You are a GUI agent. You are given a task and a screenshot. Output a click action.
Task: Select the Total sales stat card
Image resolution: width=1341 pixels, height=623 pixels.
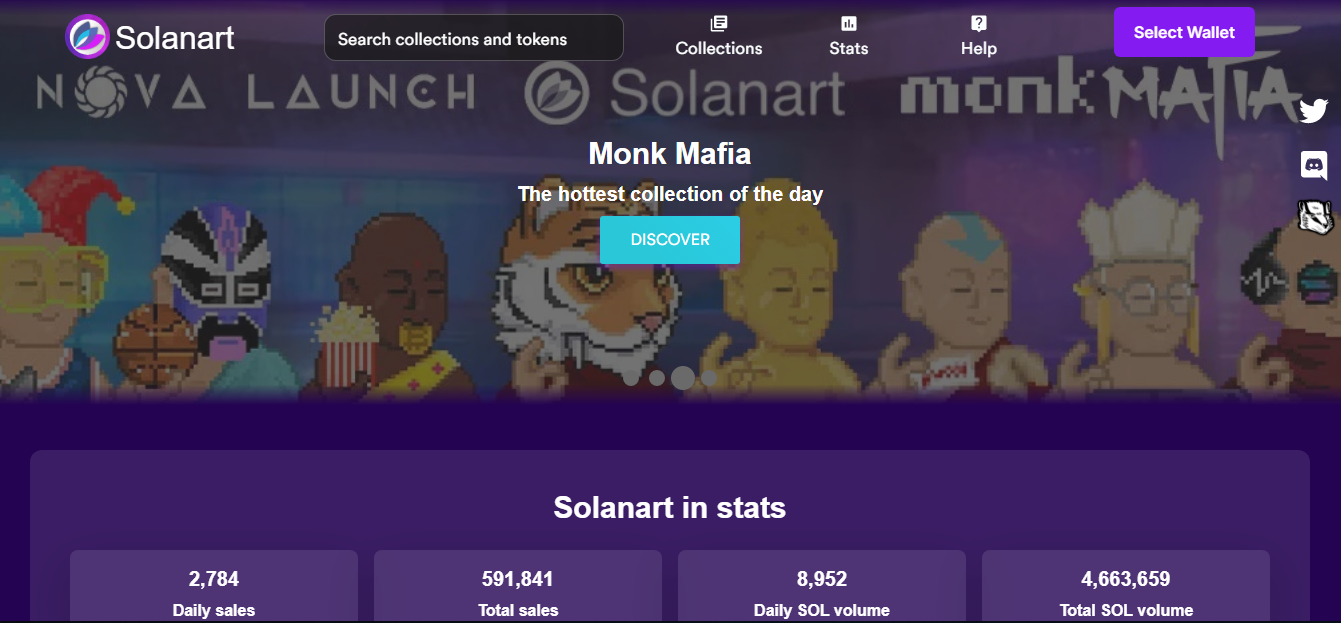517,592
